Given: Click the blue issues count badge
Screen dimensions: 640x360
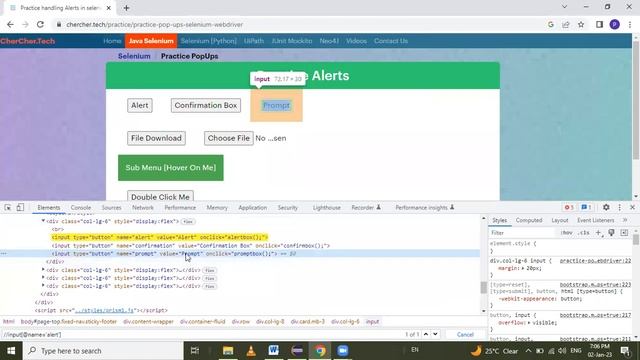Looking at the screenshot, I should click(x=586, y=207).
